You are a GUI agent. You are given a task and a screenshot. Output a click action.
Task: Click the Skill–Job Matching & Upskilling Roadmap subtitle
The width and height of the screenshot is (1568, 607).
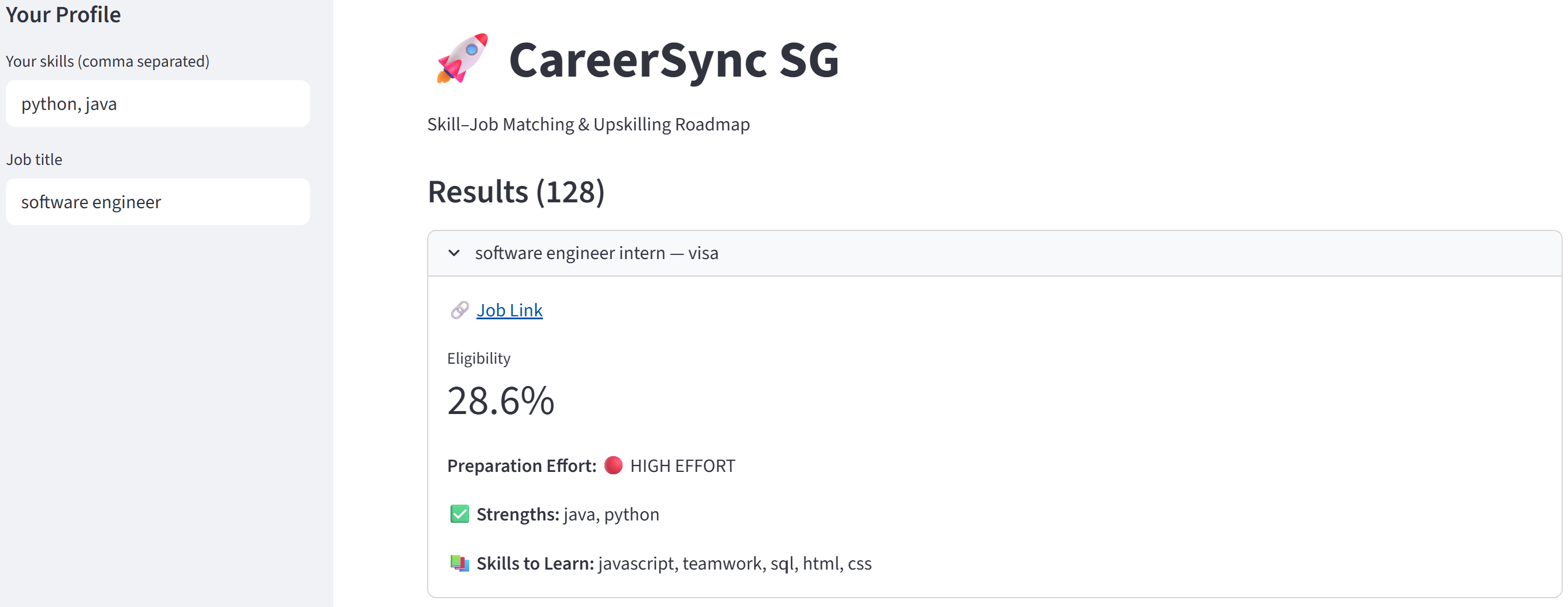[x=589, y=125]
